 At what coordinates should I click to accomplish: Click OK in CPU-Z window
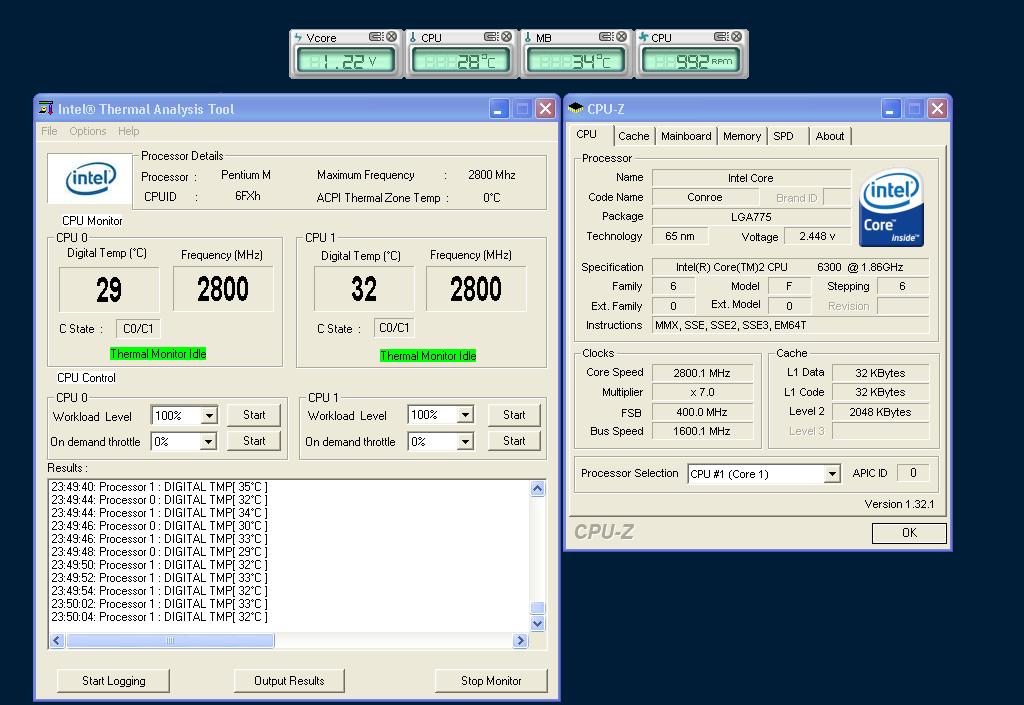pyautogui.click(x=909, y=533)
